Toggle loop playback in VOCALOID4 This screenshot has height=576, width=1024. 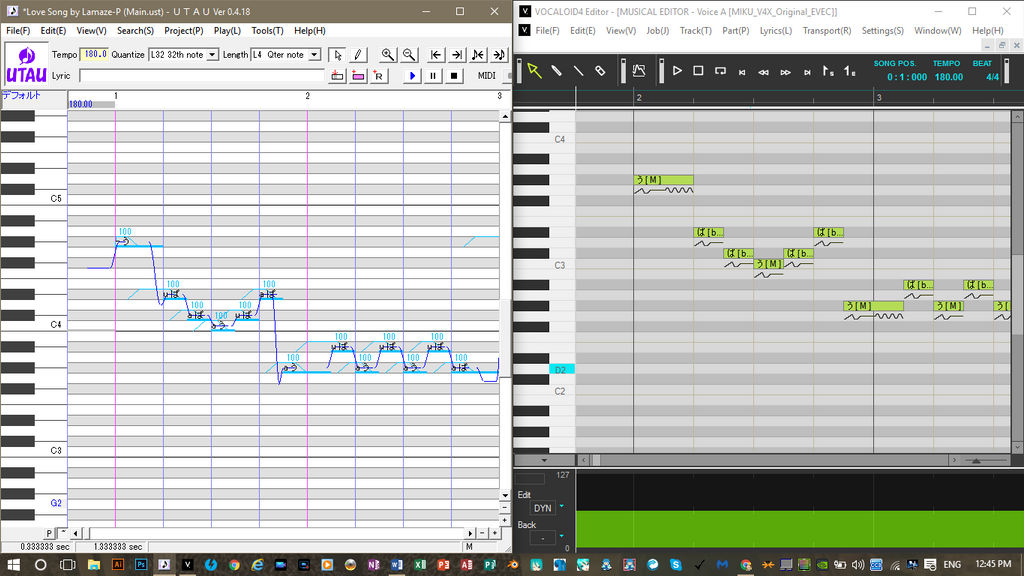coord(720,71)
